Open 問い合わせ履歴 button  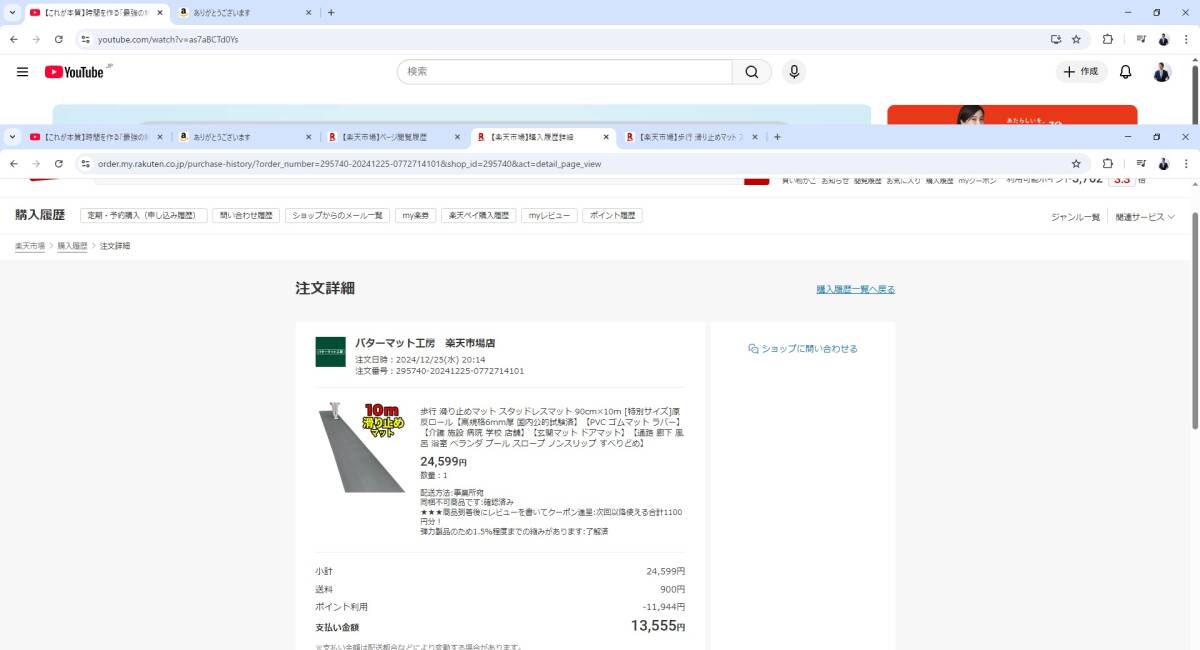246,215
